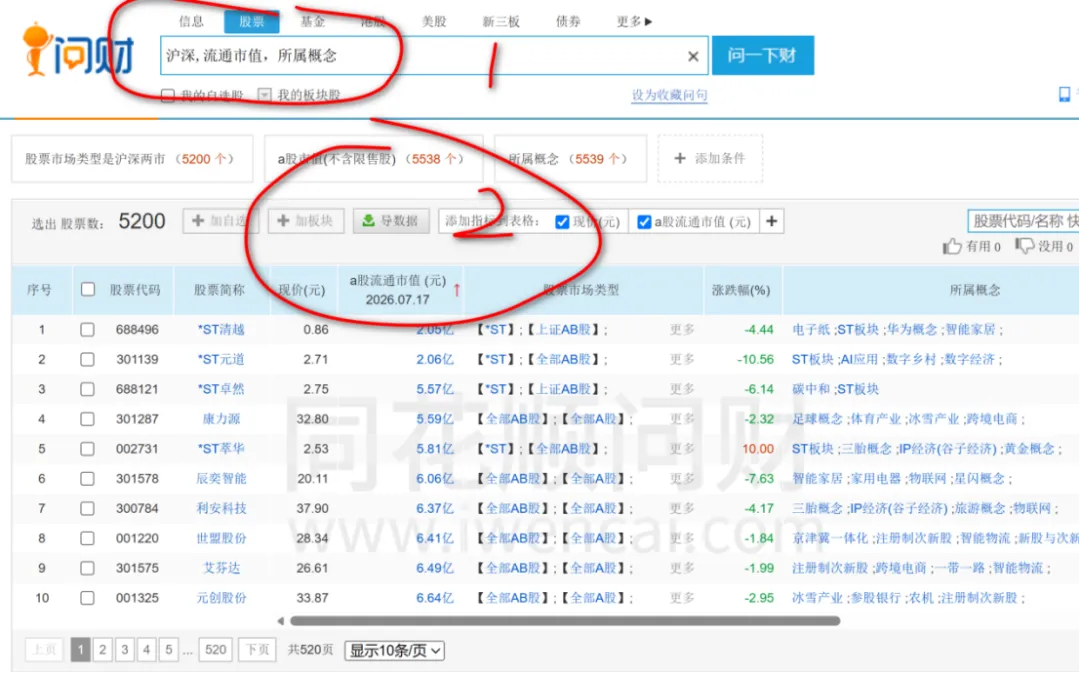Check the row checkbox for 001220
Image resolution: width=1080 pixels, height=673 pixels.
87,538
